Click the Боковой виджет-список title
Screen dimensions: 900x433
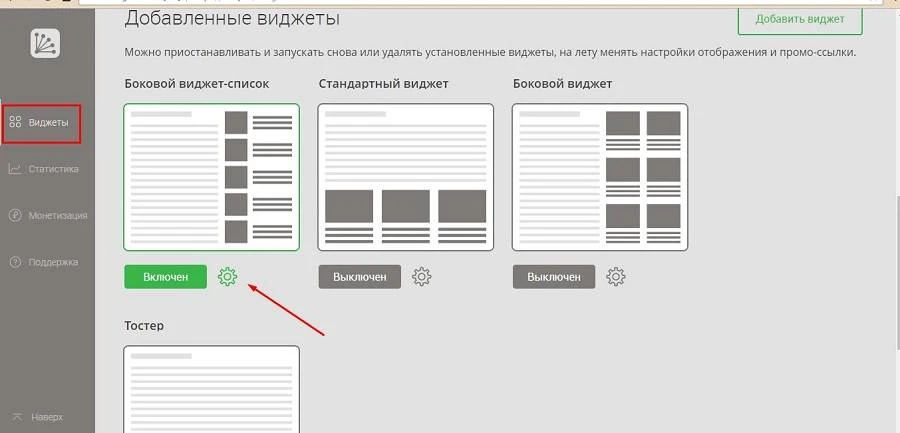coord(197,84)
